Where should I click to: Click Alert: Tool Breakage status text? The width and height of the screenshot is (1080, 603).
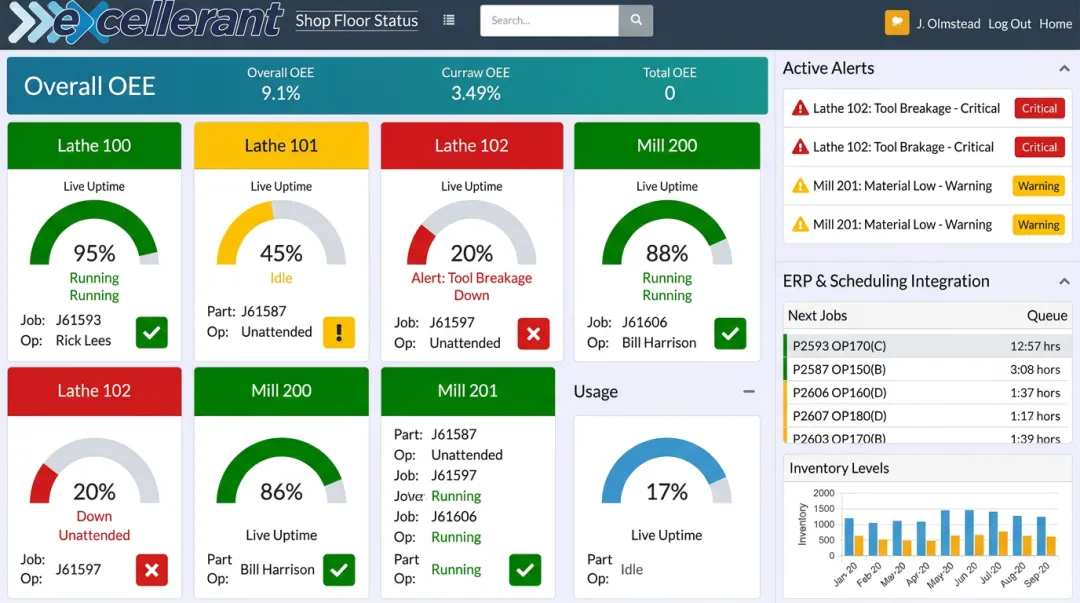pos(472,278)
